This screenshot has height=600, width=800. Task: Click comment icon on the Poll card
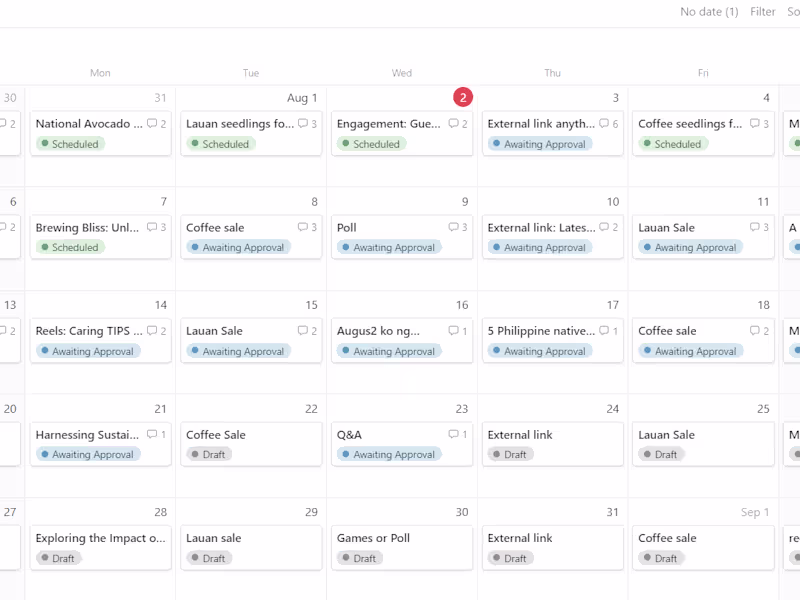(x=454, y=228)
